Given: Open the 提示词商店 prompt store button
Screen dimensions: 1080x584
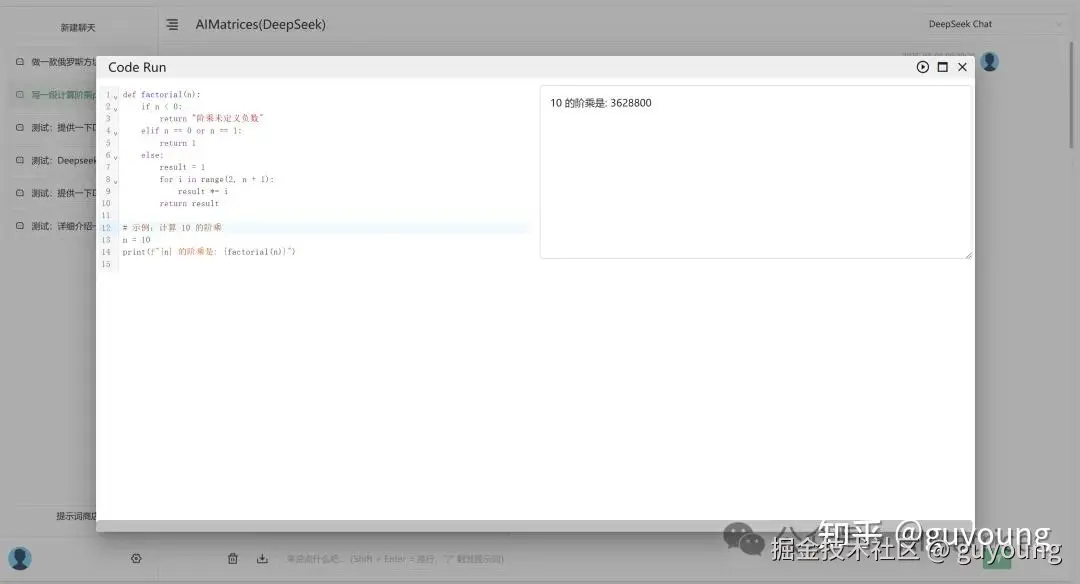Looking at the screenshot, I should [x=76, y=516].
